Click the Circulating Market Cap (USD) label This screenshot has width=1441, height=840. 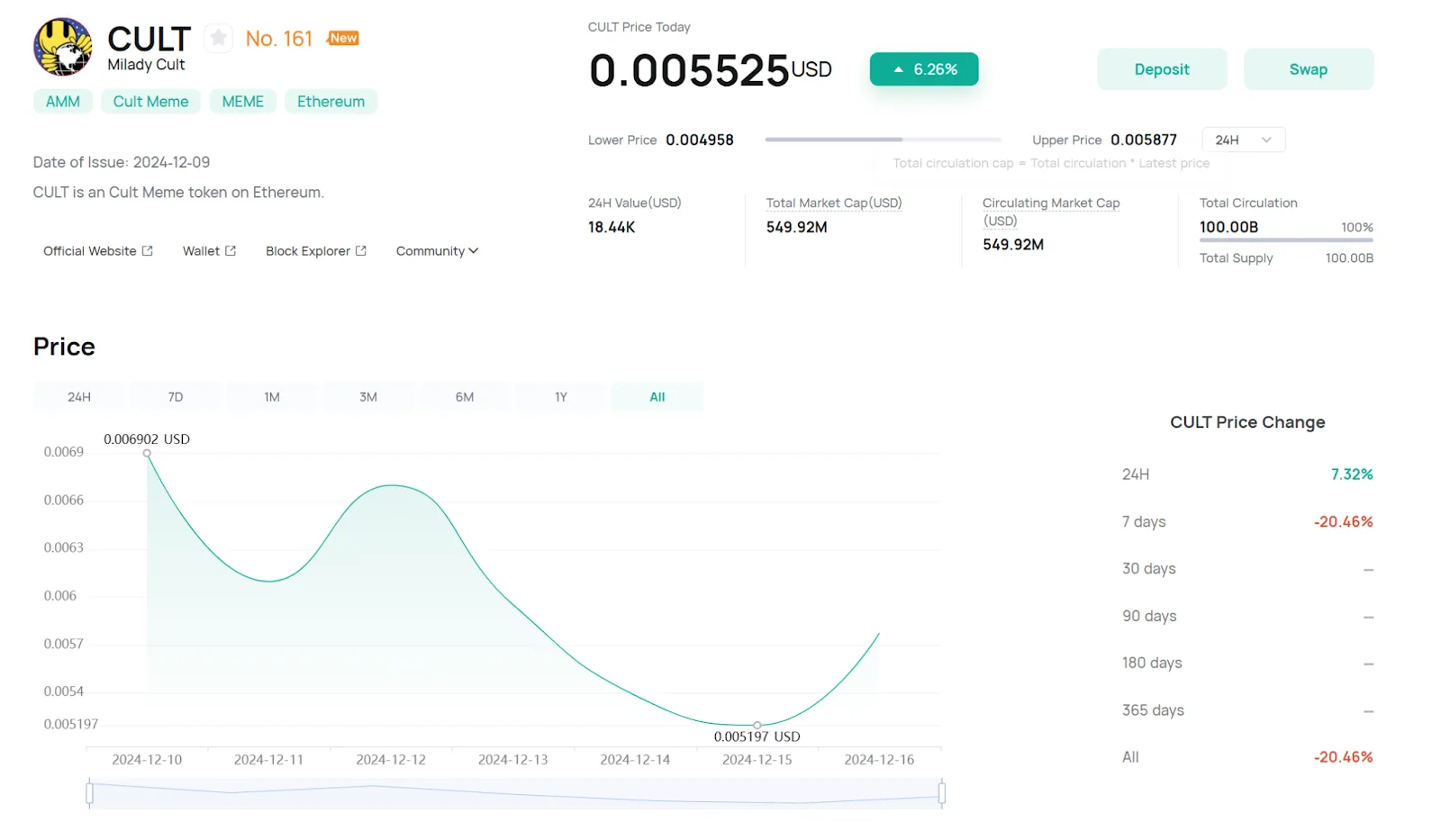(1051, 212)
